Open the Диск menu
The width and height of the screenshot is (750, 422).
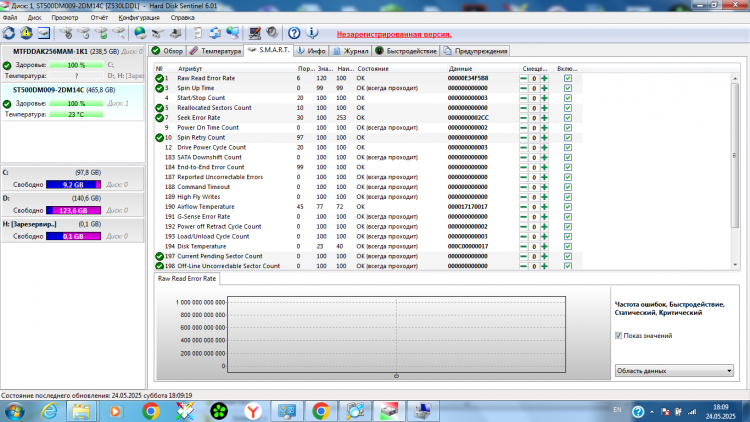(x=34, y=18)
